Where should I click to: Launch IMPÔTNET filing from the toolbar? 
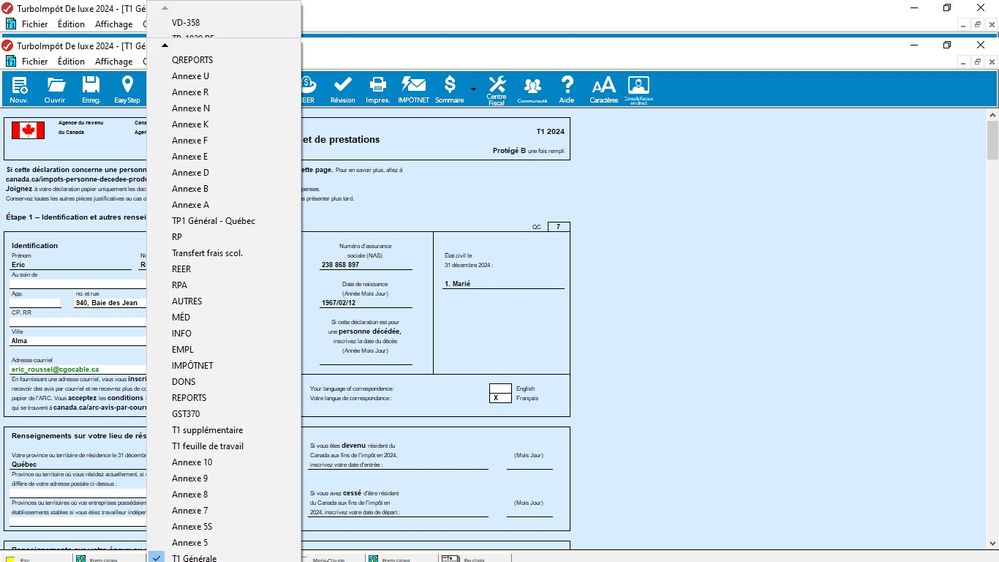coord(414,89)
